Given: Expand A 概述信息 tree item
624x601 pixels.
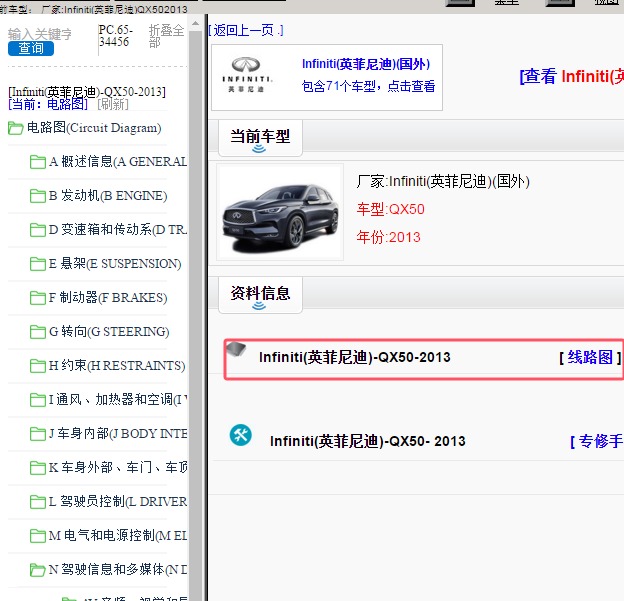Looking at the screenshot, I should pyautogui.click(x=118, y=162).
